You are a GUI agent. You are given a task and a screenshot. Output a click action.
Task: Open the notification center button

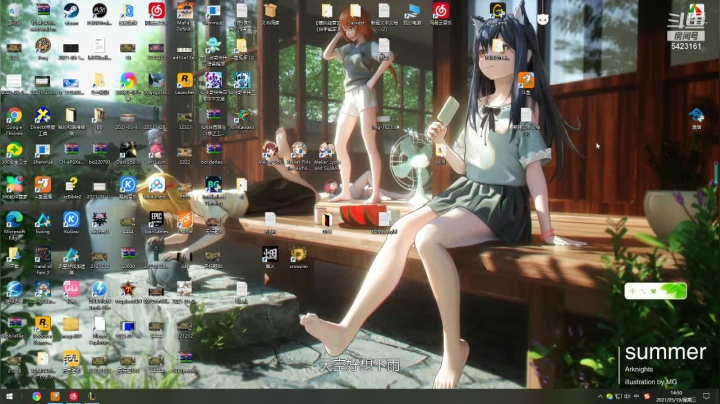coord(707,396)
